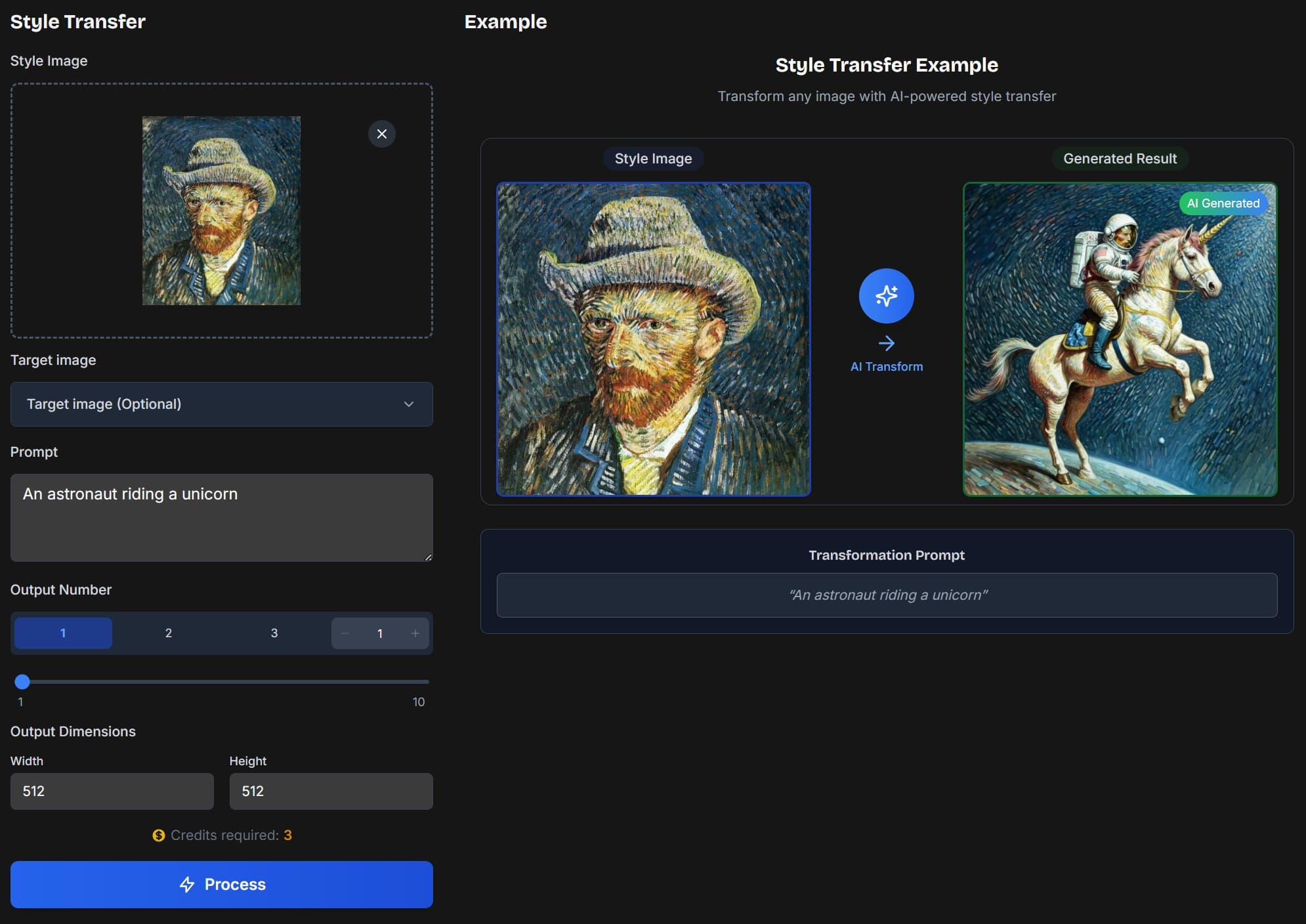
Task: Click the AI Transform link text
Action: coord(887,367)
